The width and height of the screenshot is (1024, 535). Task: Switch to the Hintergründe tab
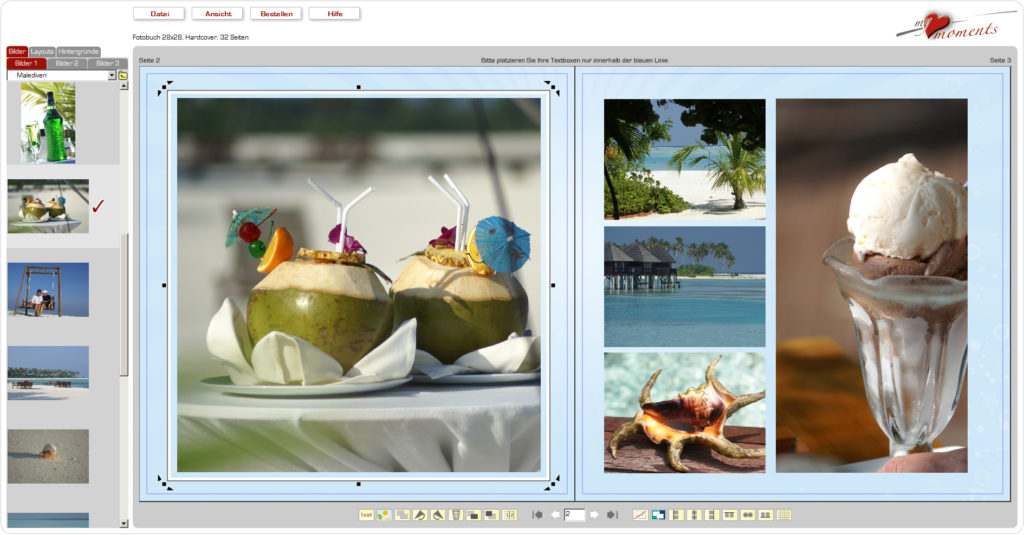[x=78, y=52]
